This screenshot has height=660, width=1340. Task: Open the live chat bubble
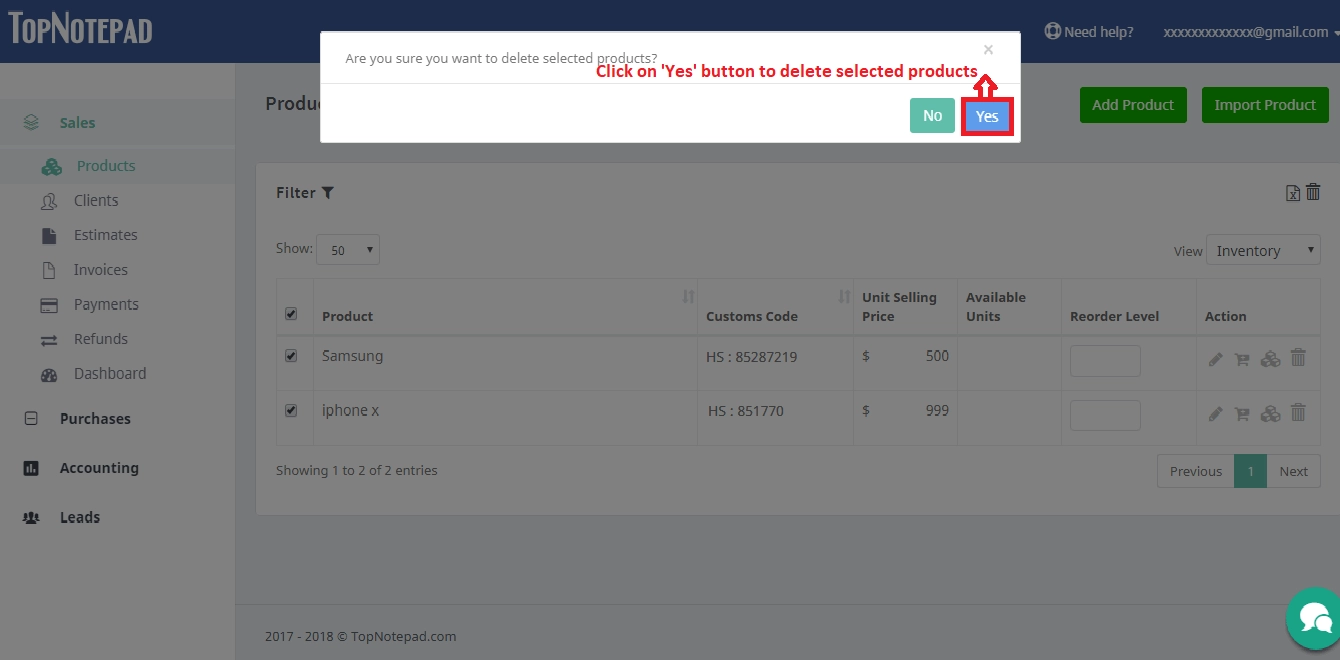coord(1313,619)
